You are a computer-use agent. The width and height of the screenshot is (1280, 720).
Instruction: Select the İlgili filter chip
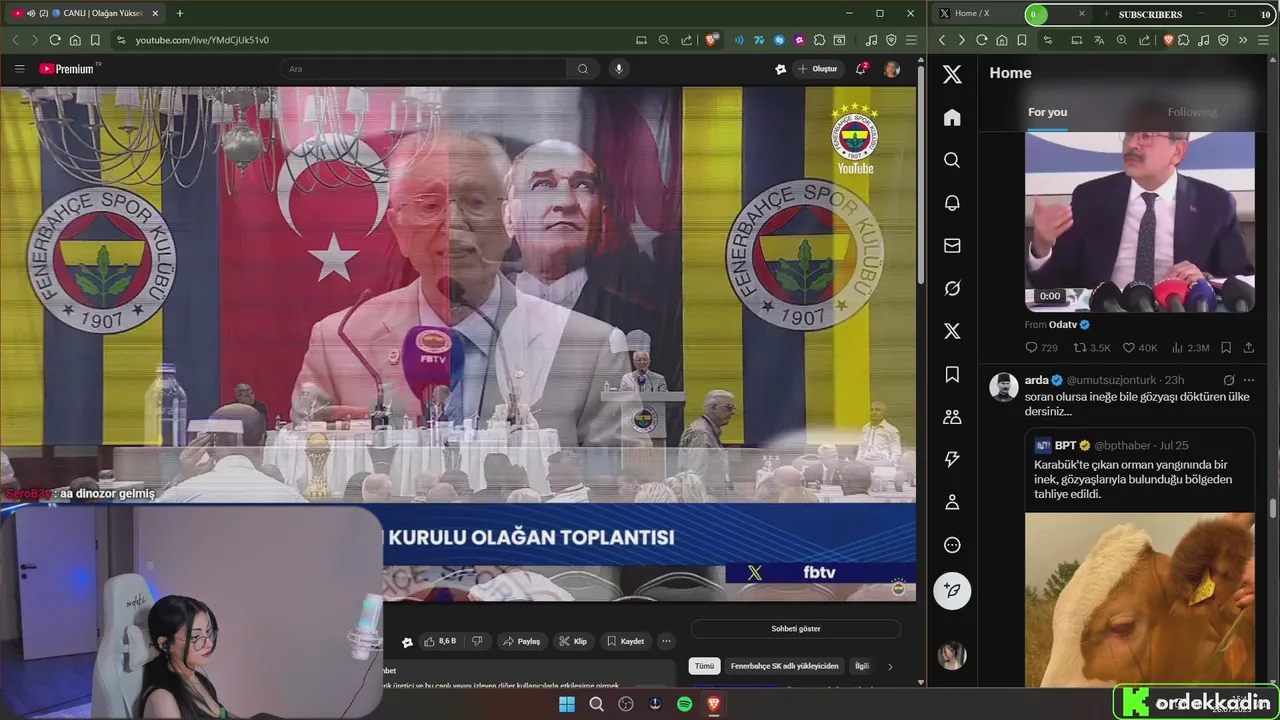click(861, 666)
